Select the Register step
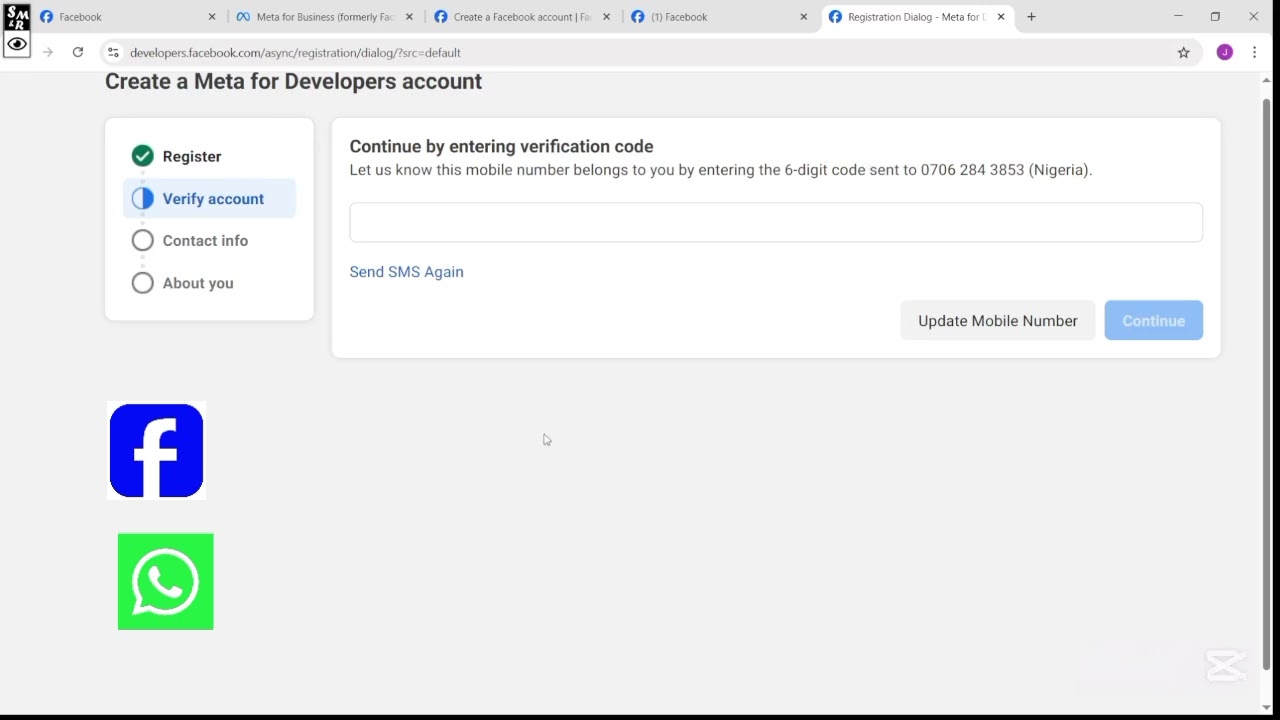 click(x=209, y=156)
